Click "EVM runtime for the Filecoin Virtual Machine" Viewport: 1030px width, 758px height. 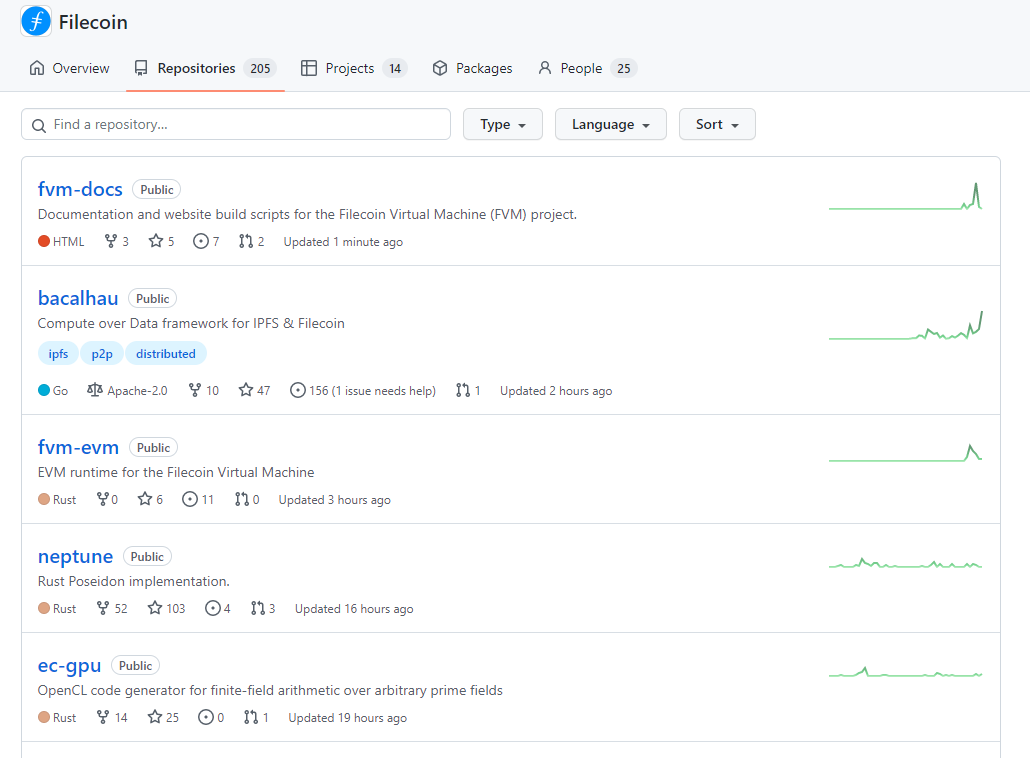pos(176,472)
